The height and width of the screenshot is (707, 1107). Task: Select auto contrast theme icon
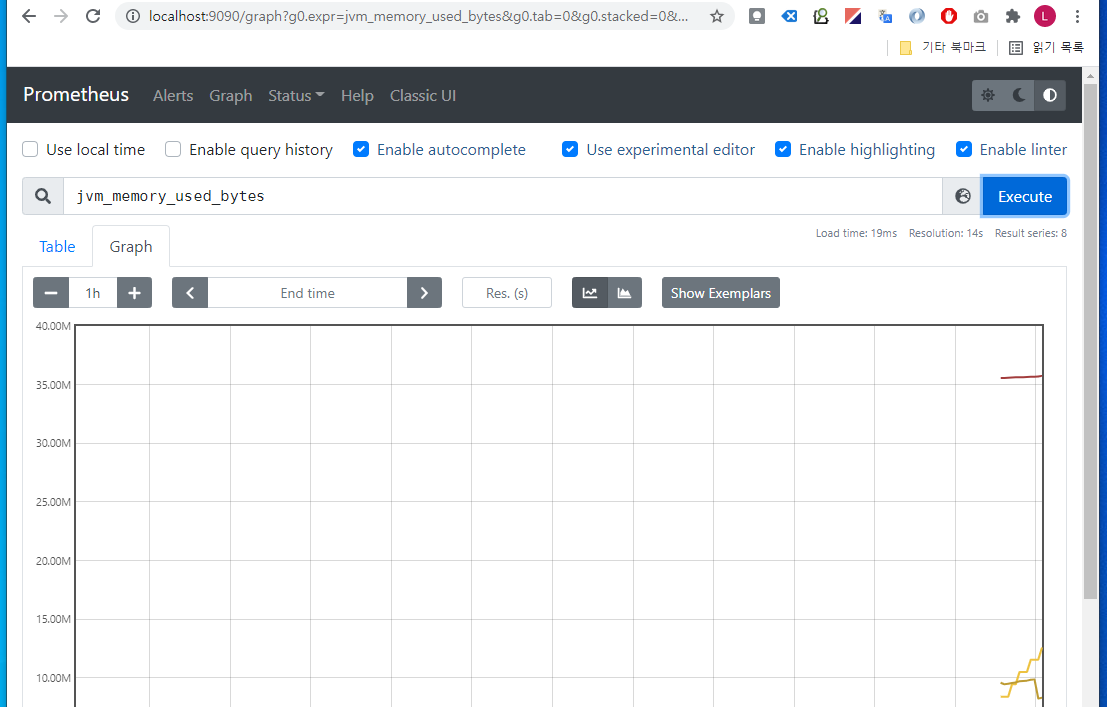coord(1050,95)
